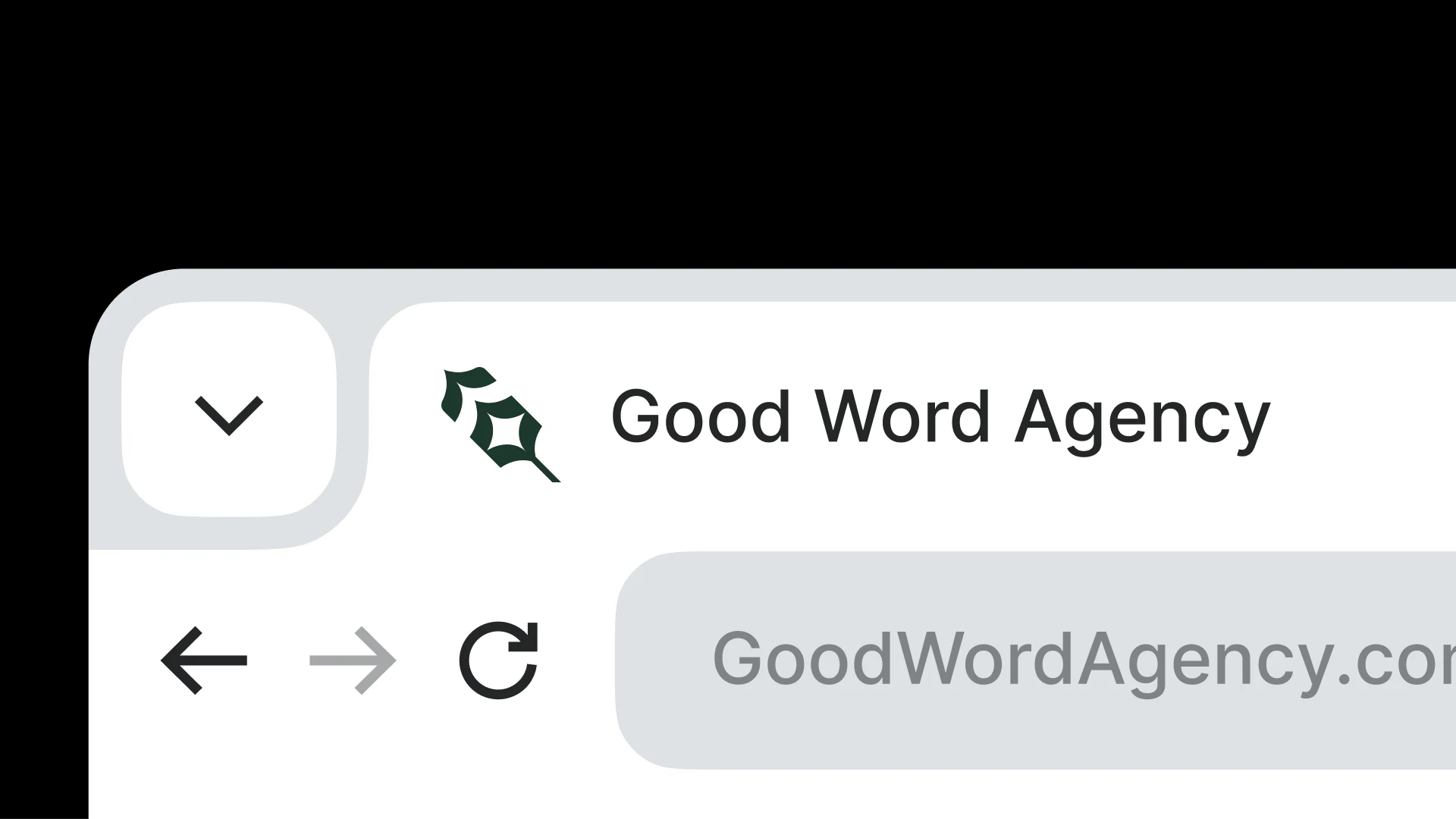Refresh the Good Word Agency page
The image size is (1456, 819).
pyautogui.click(x=499, y=660)
